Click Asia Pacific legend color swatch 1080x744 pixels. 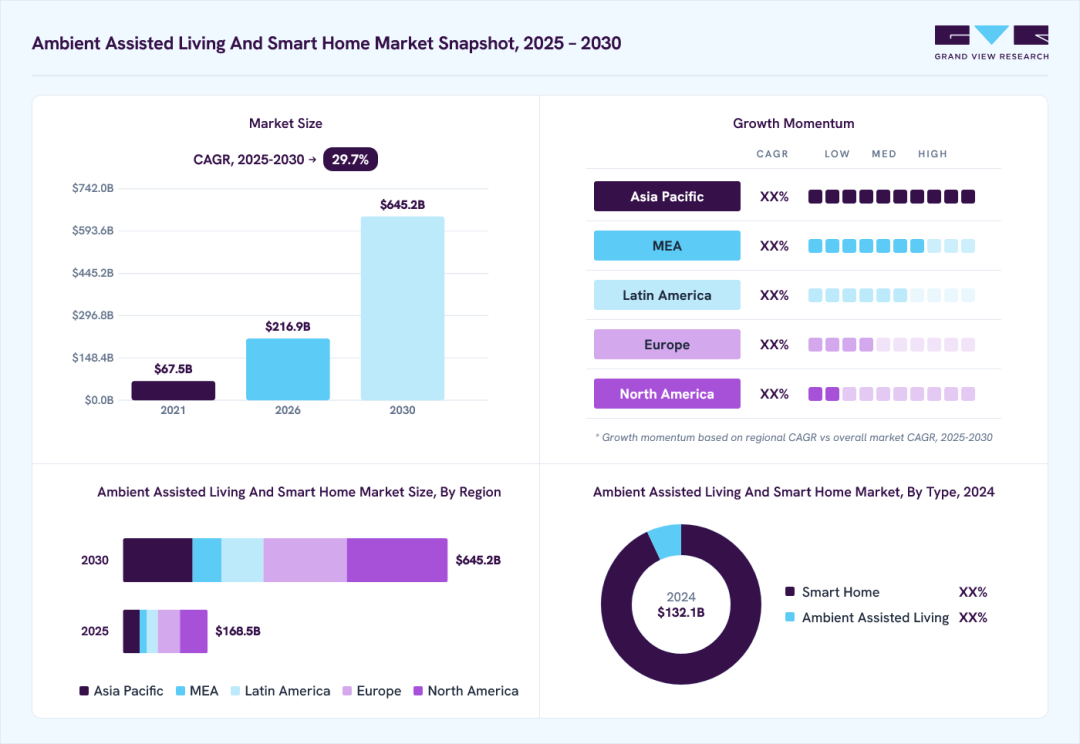point(84,691)
